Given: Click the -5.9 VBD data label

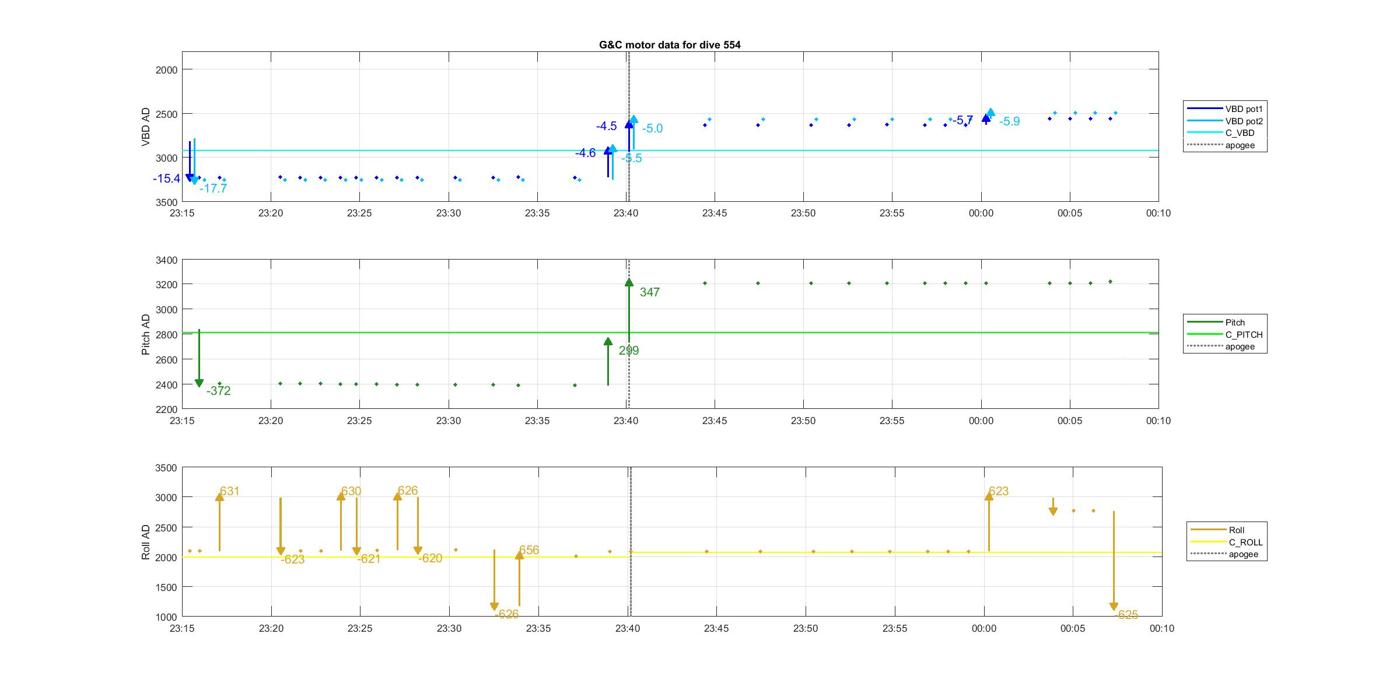Looking at the screenshot, I should click(x=1010, y=122).
